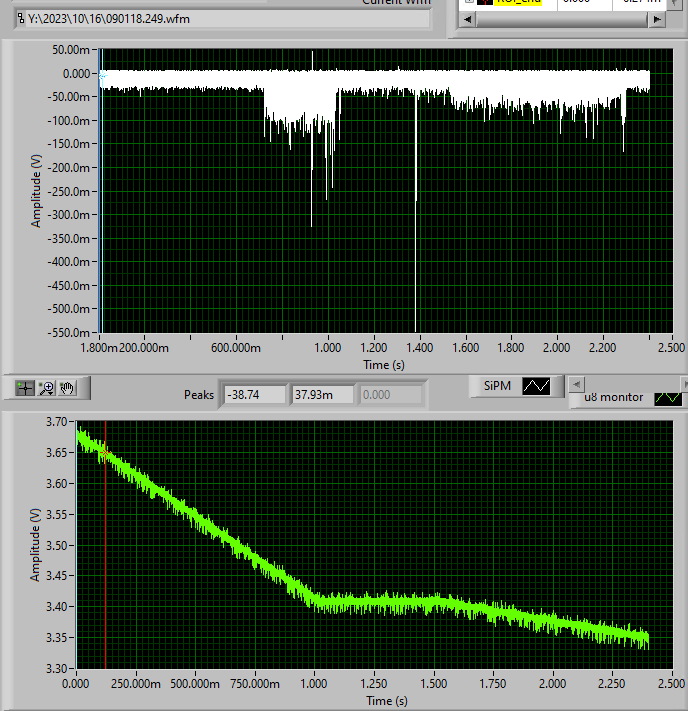Click third Peaks field showing 0.000
Viewport: 688px width, 711px height.
pyautogui.click(x=390, y=395)
